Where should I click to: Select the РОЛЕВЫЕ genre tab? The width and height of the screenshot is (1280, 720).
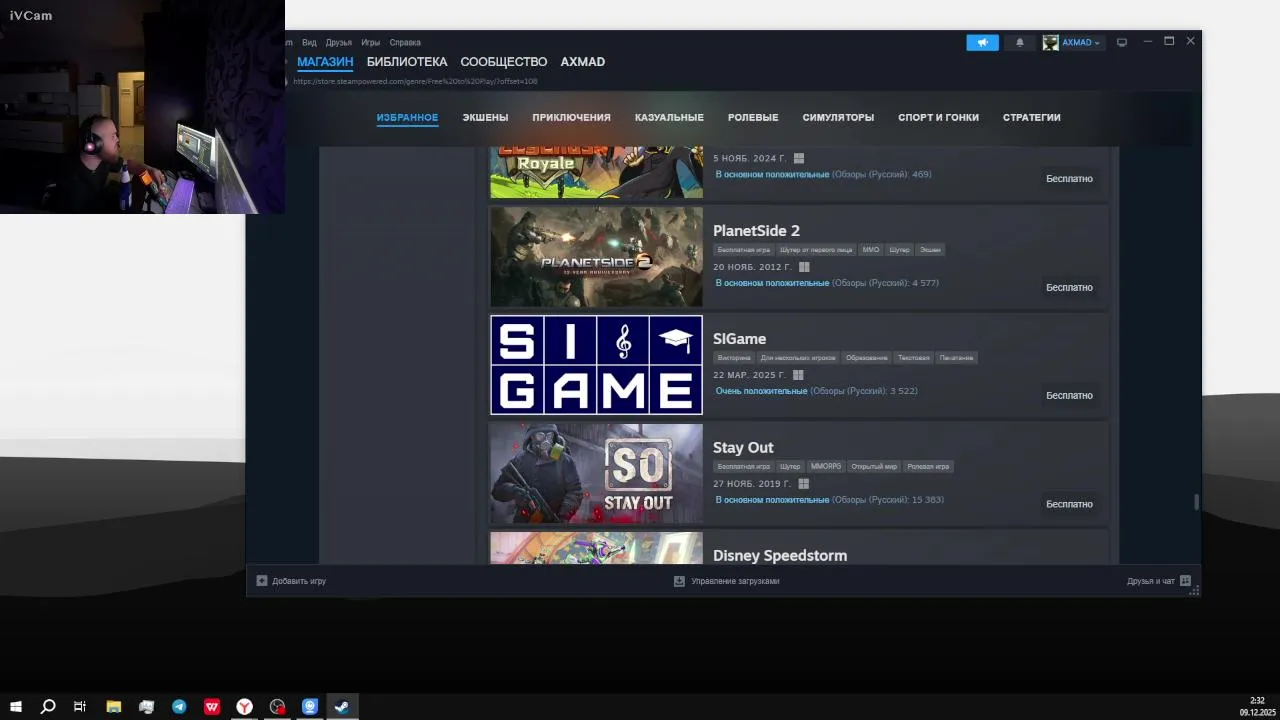pos(753,117)
